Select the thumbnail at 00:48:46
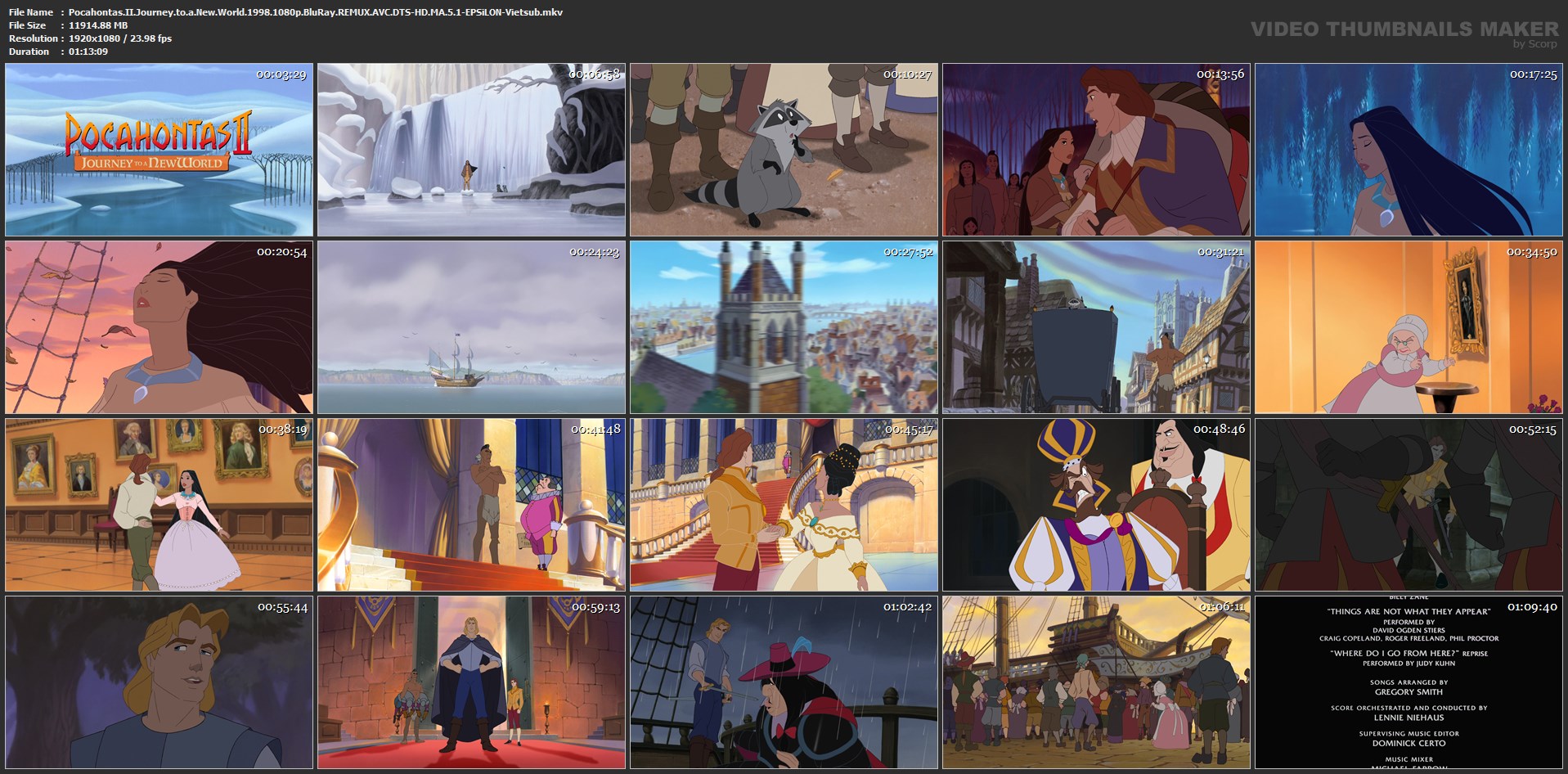The width and height of the screenshot is (1568, 774). (x=1097, y=505)
